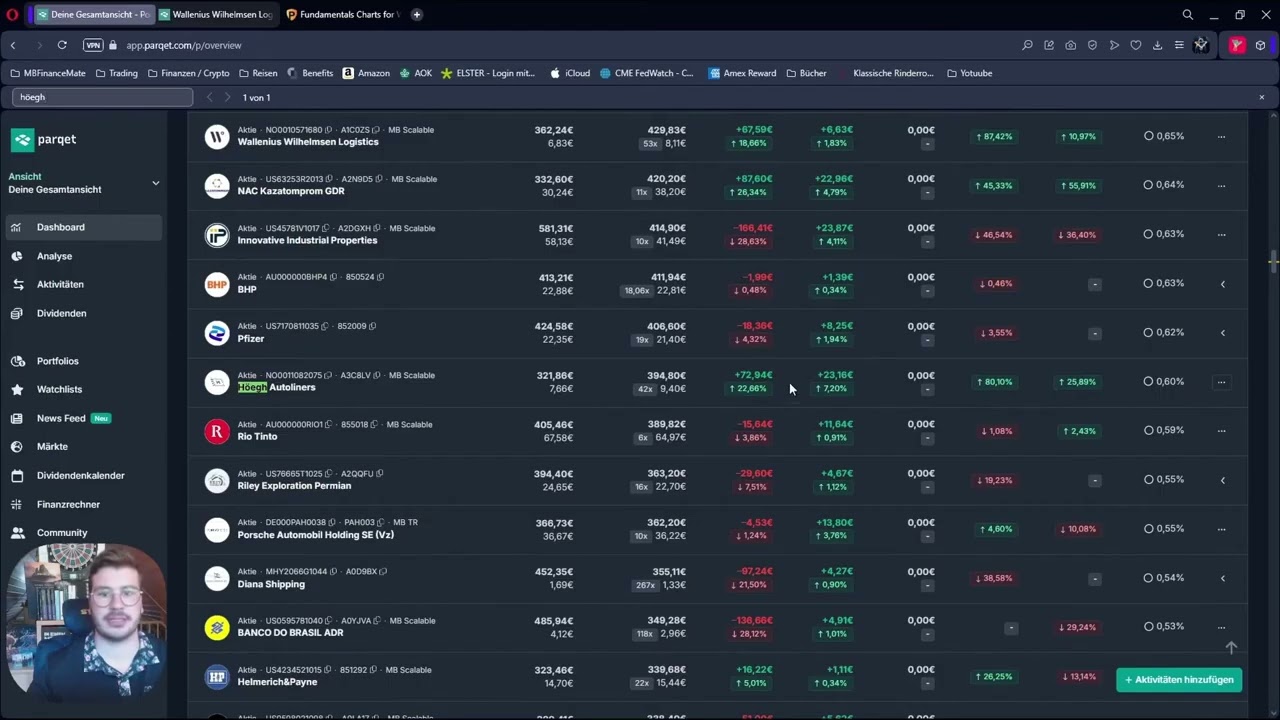Open the three-dot menu for Wallenius Wilhelmsen
The width and height of the screenshot is (1280, 720).
[1221, 136]
